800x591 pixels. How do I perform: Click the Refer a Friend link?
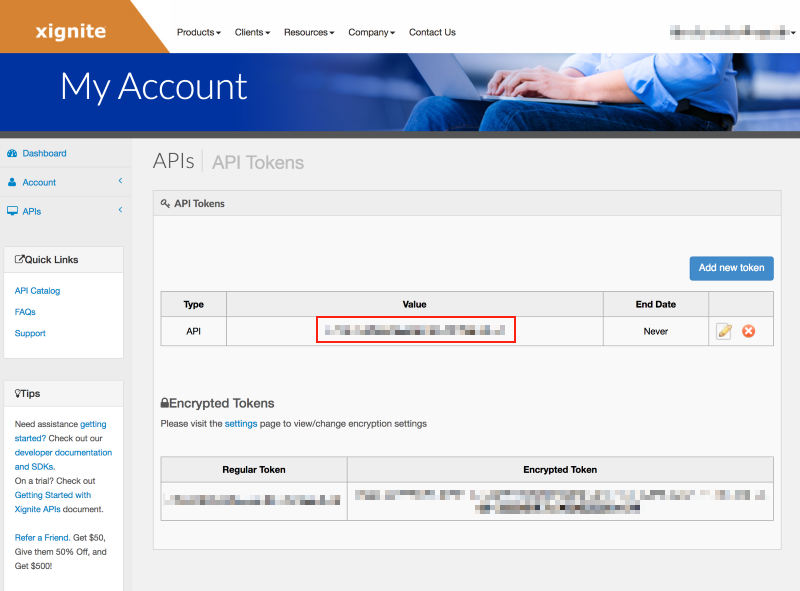tap(42, 537)
